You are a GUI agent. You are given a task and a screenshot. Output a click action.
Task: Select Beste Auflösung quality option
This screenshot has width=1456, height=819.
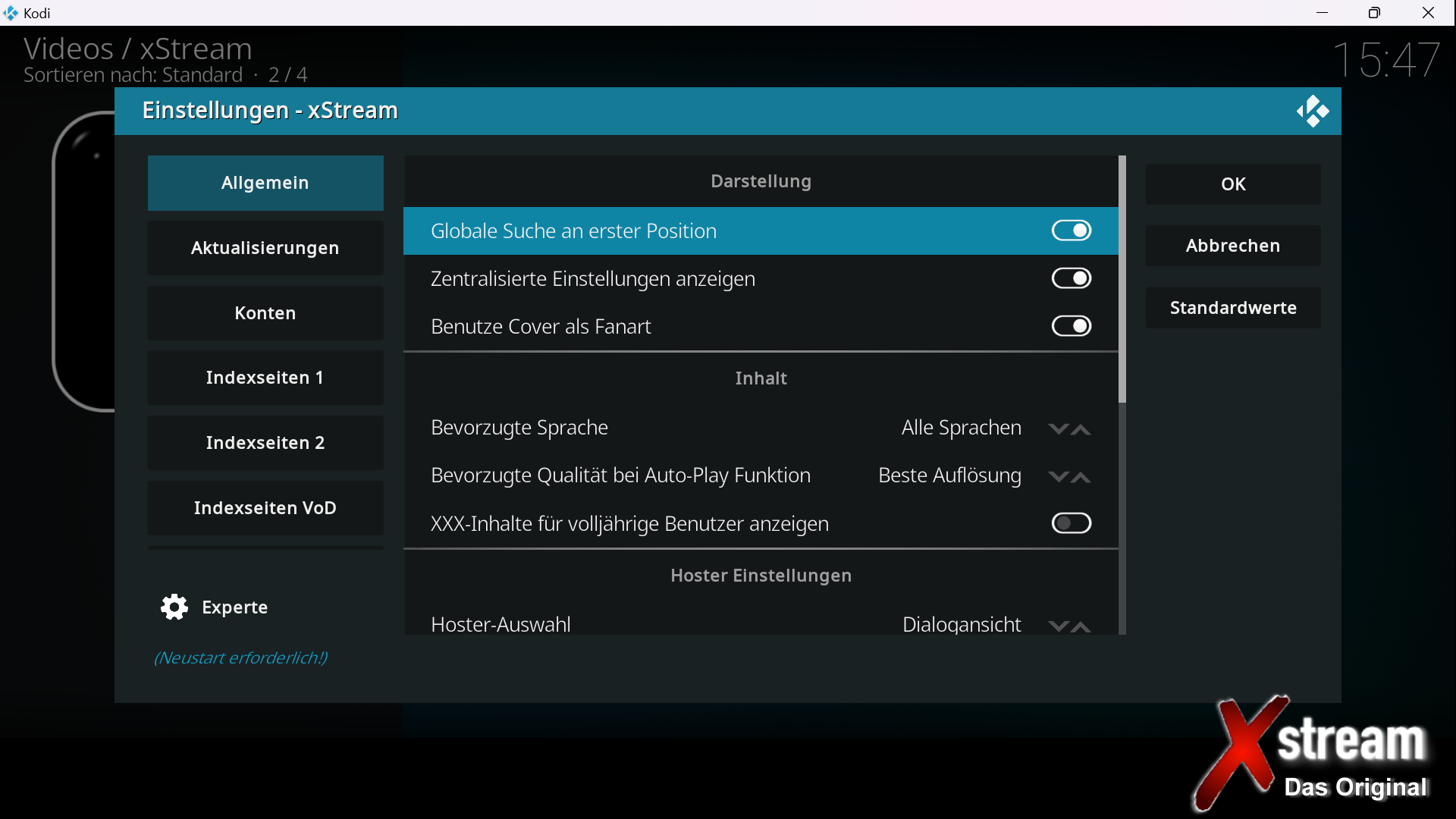click(x=949, y=475)
